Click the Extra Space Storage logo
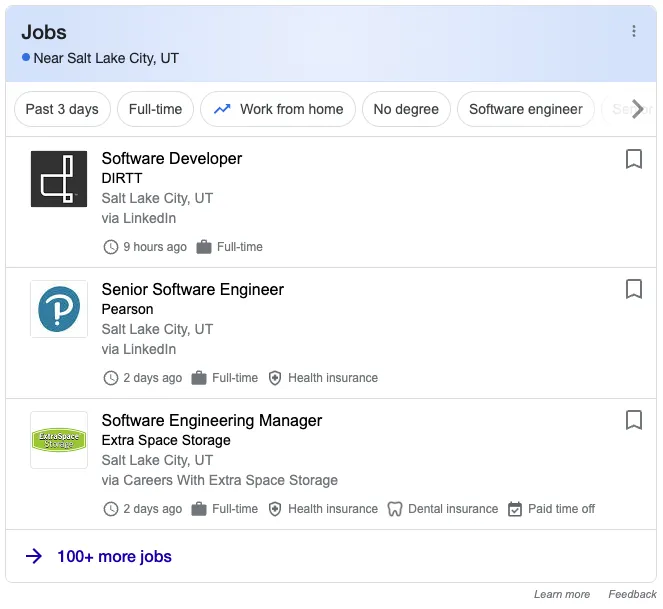Screen dimensions: 663x609 click(x=59, y=440)
